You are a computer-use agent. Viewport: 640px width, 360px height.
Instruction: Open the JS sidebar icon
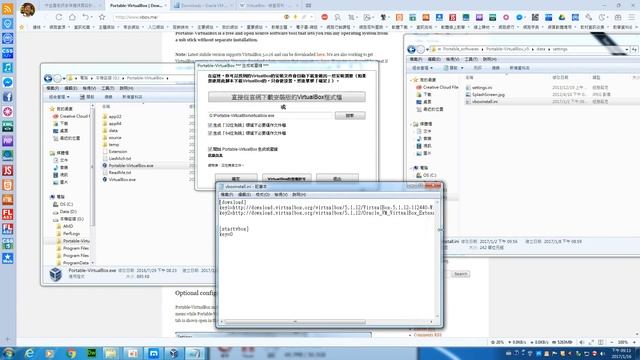(x=7, y=170)
